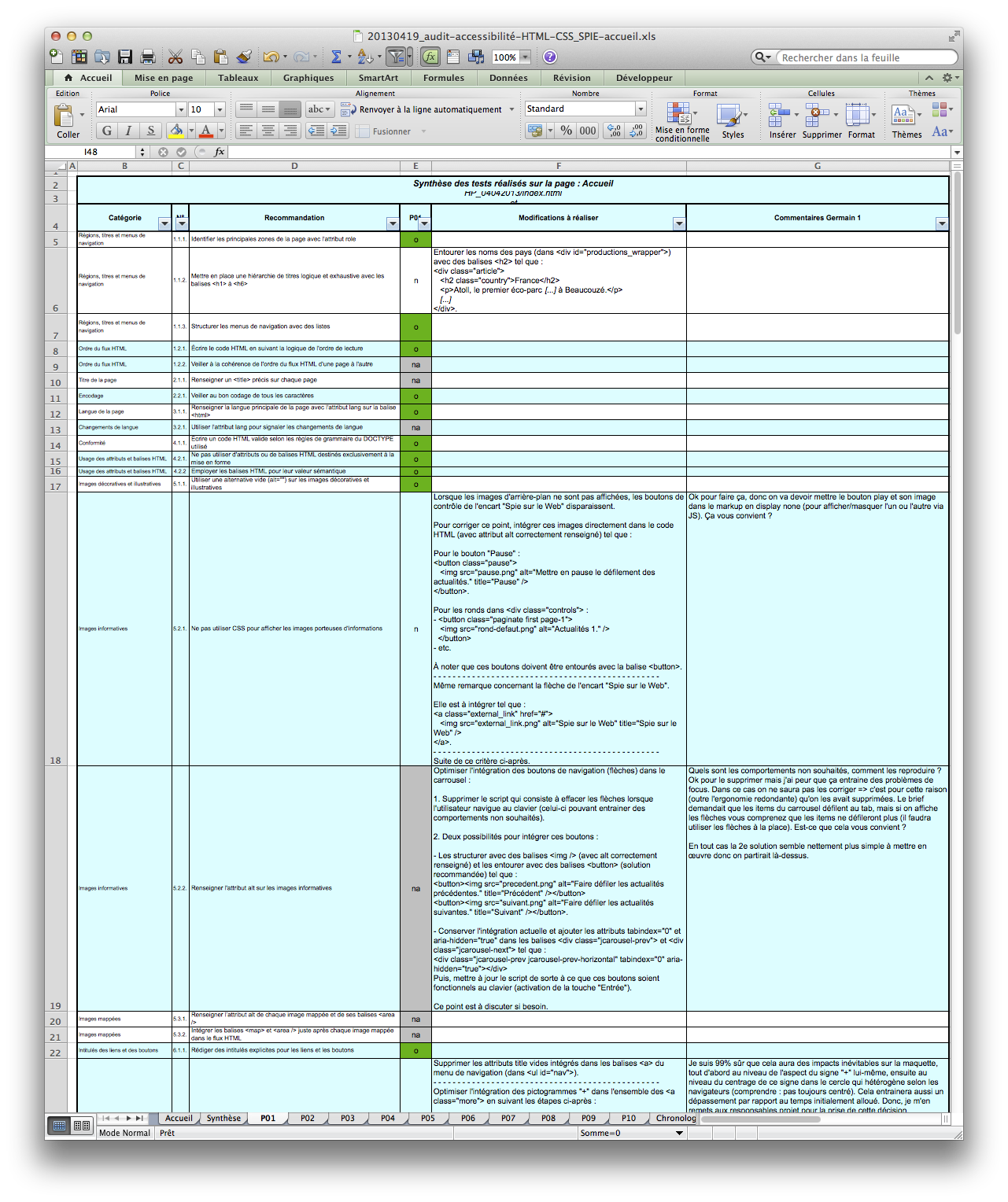Image resolution: width=1008 pixels, height=1202 pixels.
Task: Click the printer icon
Action: (147, 57)
